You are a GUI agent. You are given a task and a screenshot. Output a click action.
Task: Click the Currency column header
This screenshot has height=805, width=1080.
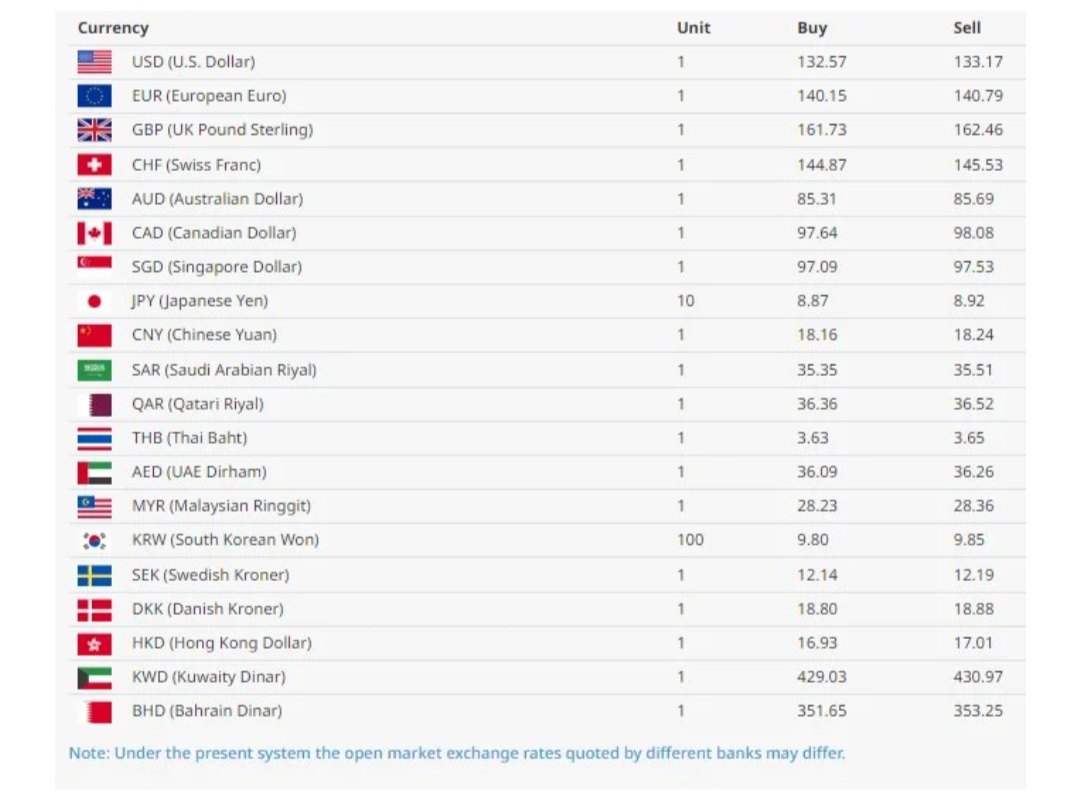[x=113, y=28]
